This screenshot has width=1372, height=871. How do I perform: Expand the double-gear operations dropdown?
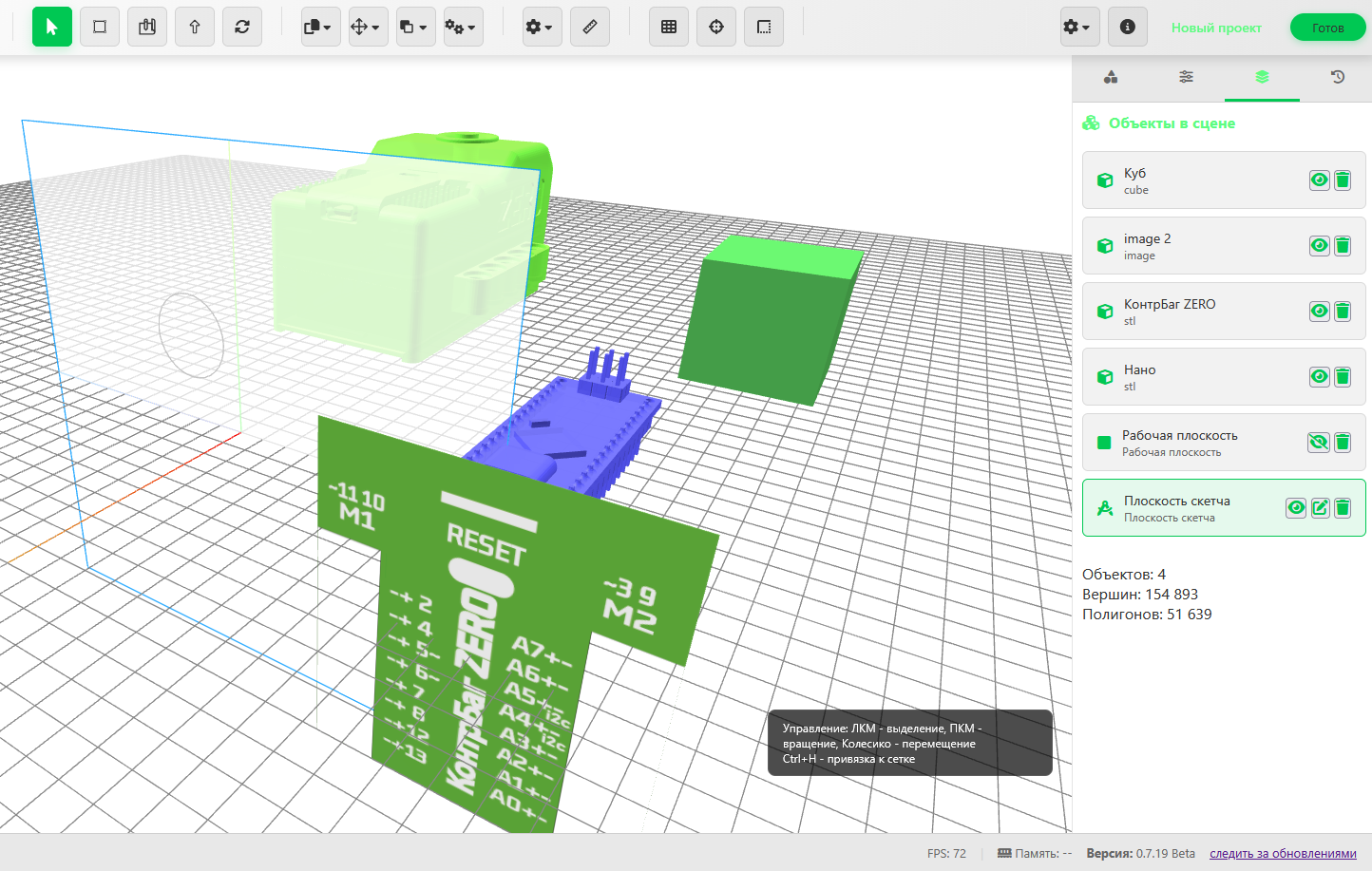coord(460,27)
